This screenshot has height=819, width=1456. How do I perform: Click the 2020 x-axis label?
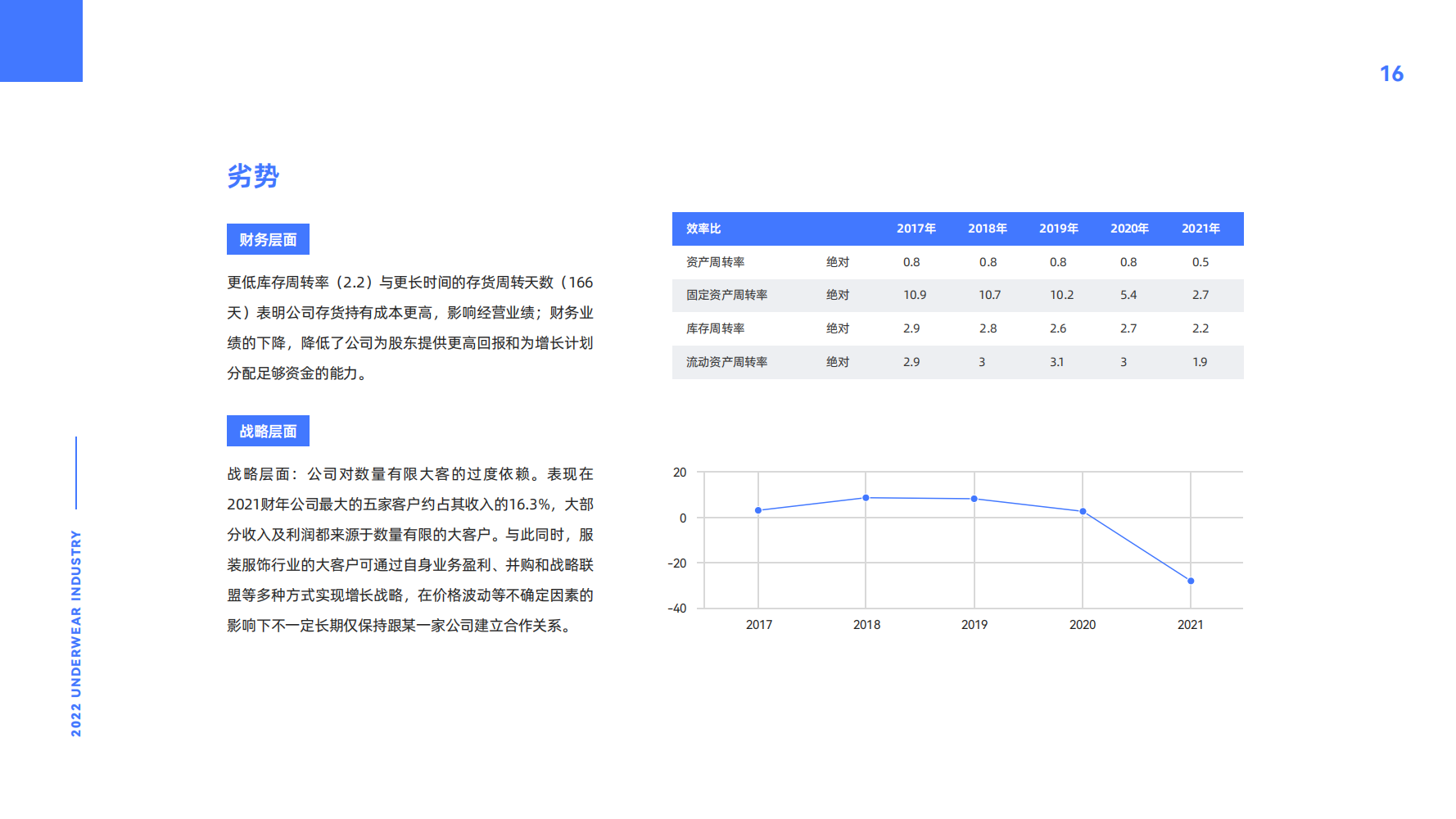tap(1082, 624)
